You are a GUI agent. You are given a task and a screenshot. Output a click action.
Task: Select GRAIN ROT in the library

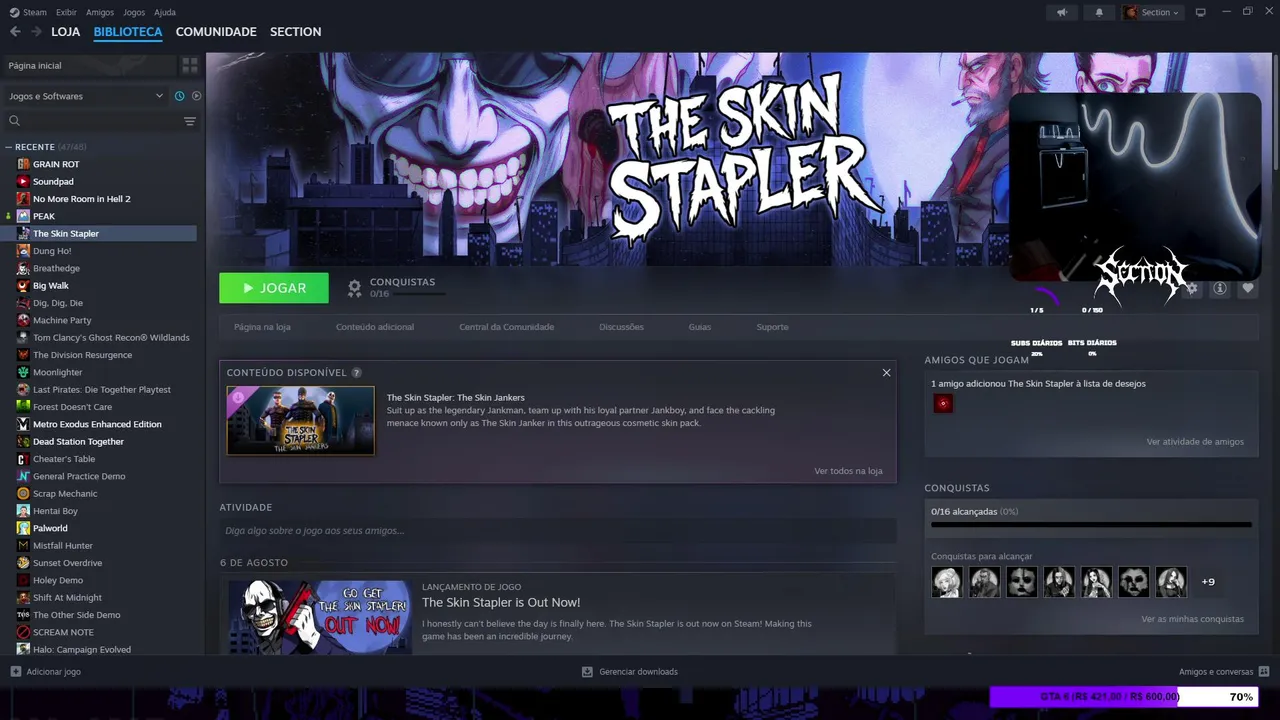(x=56, y=164)
